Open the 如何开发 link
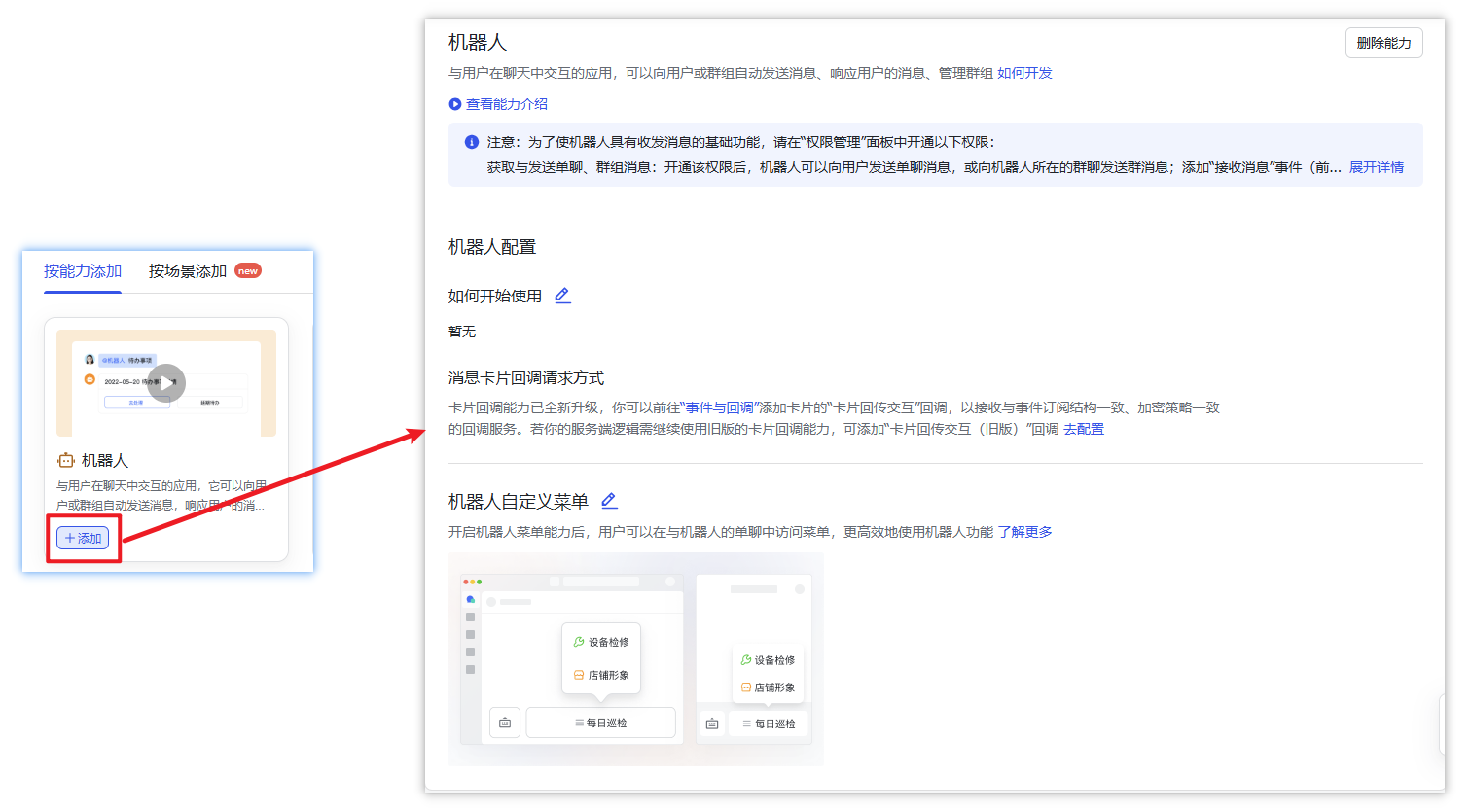 point(1024,73)
